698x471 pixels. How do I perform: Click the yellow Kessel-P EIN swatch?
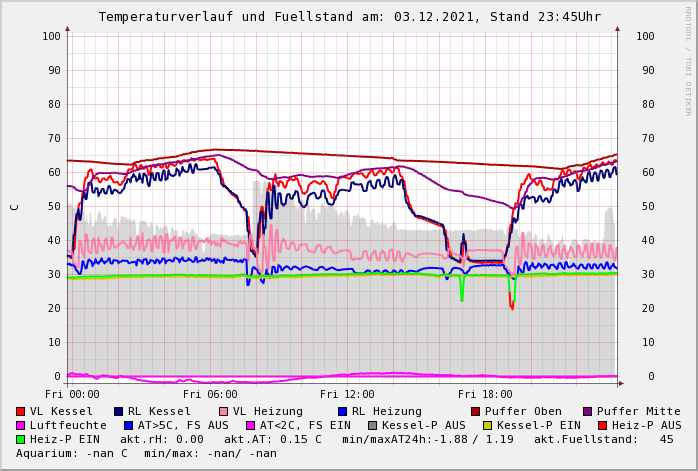point(487,425)
